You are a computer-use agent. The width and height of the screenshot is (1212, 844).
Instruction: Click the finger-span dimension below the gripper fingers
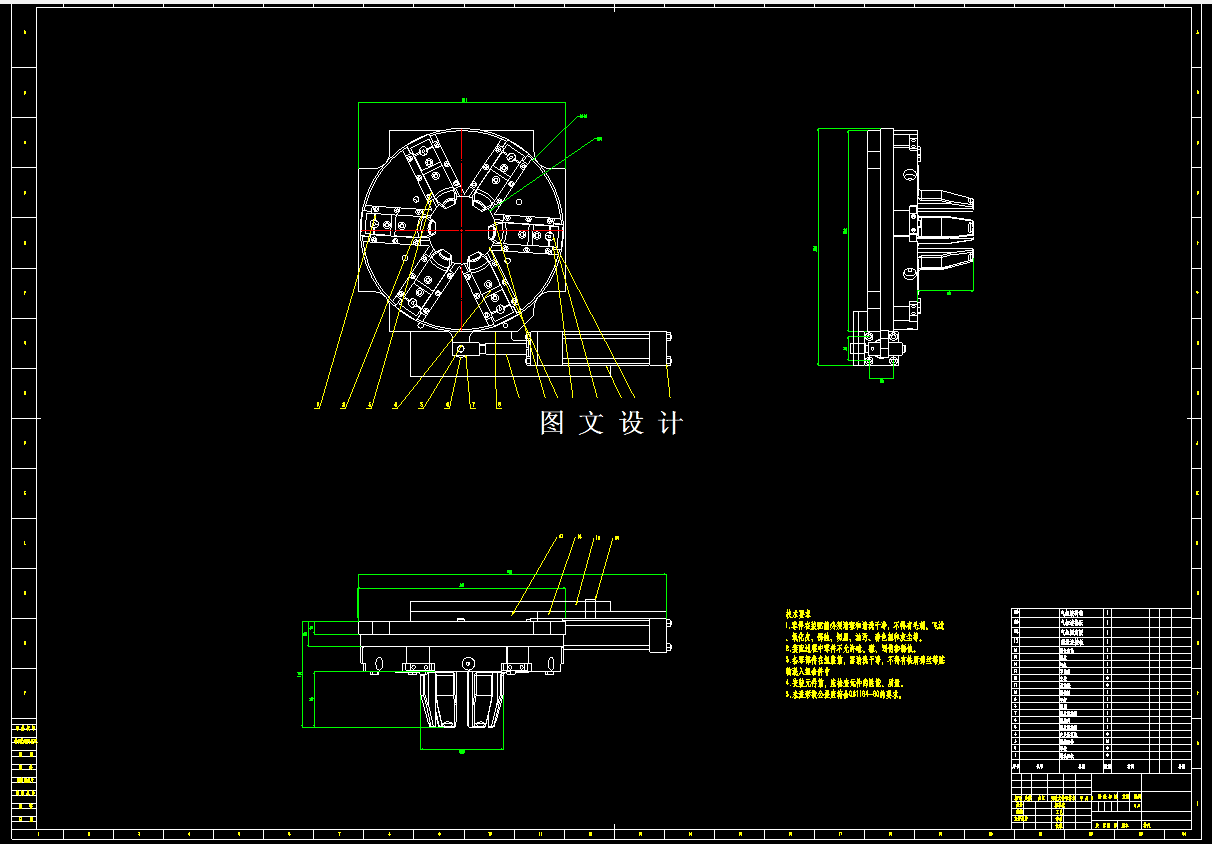[x=462, y=749]
